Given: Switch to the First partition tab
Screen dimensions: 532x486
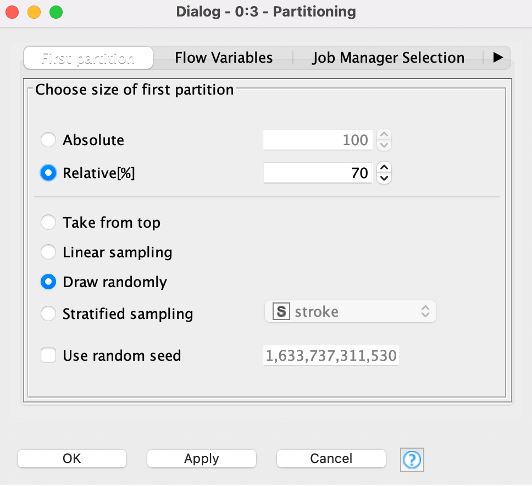Looking at the screenshot, I should point(88,58).
